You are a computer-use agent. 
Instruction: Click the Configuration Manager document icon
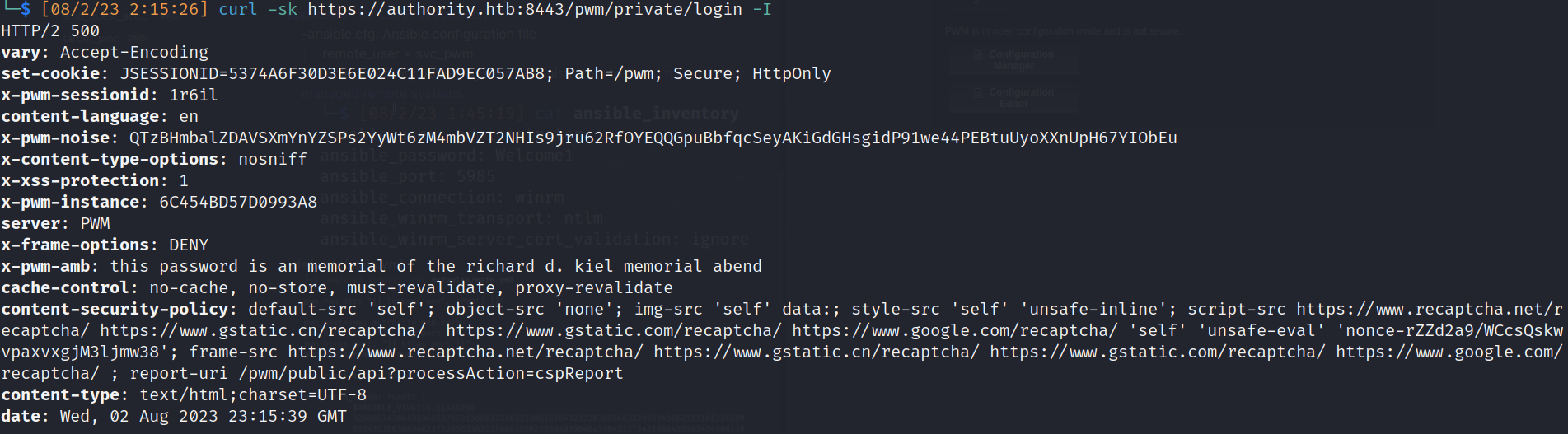(x=978, y=54)
